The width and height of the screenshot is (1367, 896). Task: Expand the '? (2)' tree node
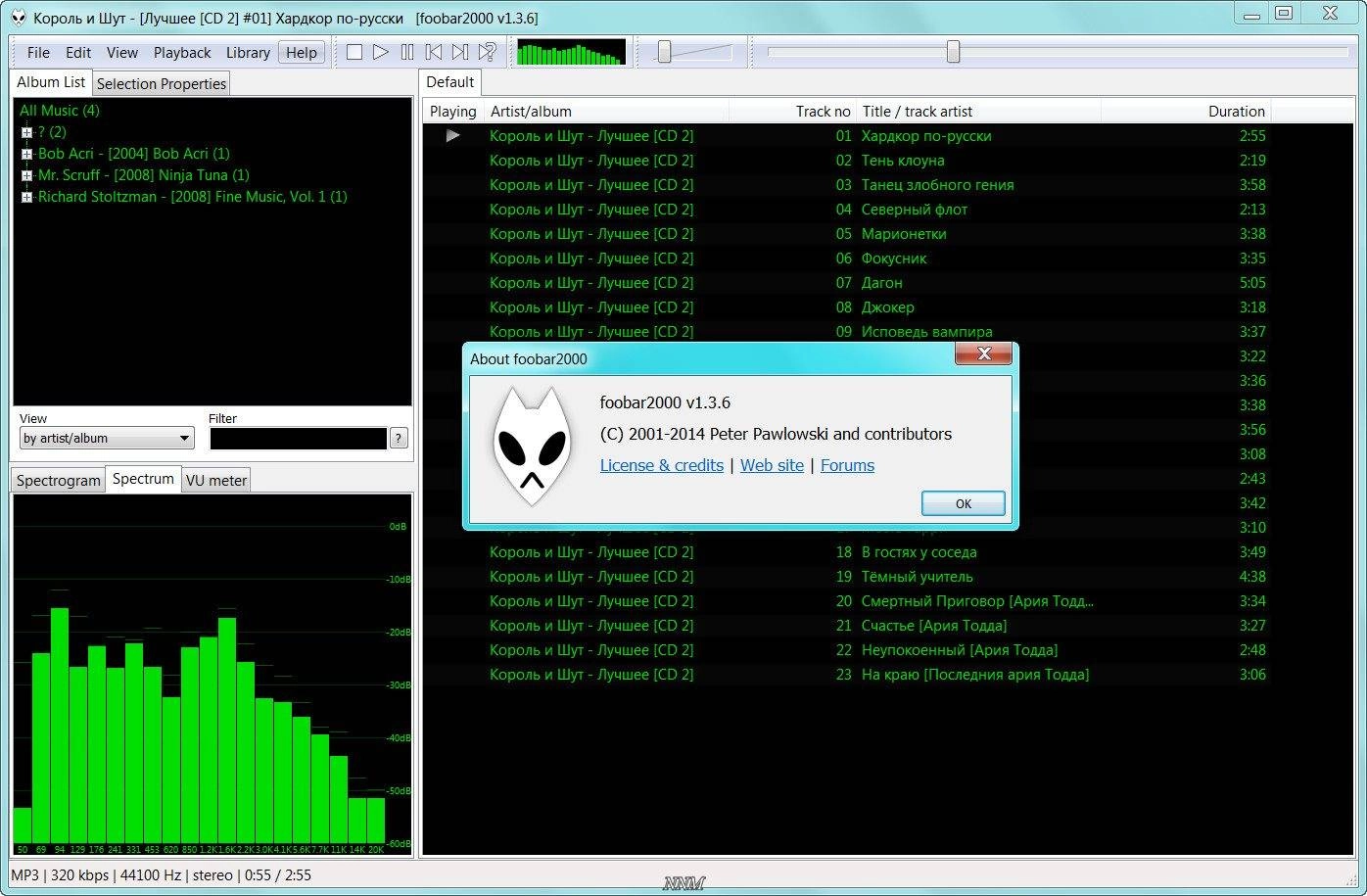pyautogui.click(x=26, y=132)
